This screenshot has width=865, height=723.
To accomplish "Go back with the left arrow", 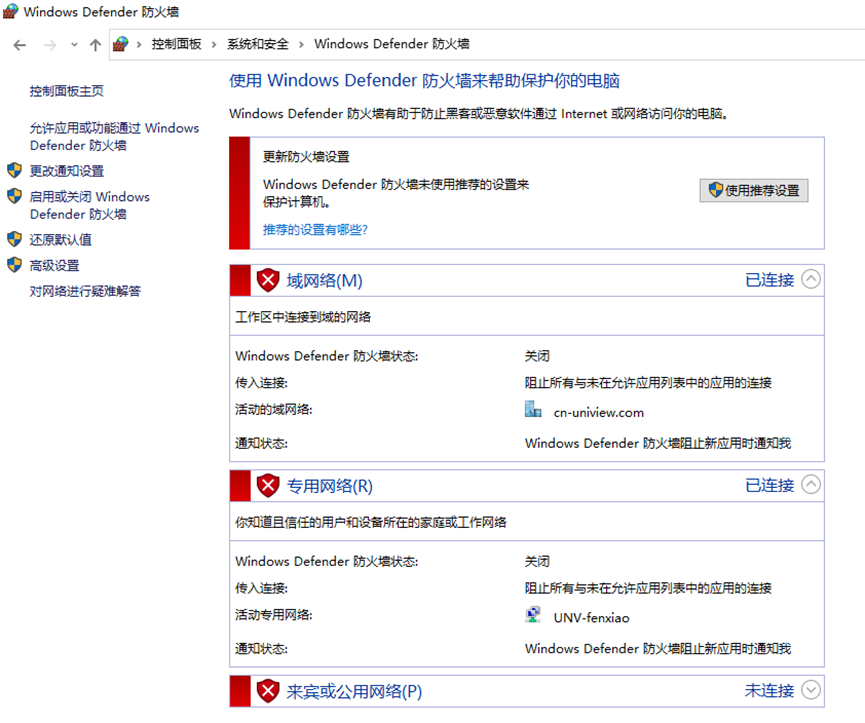I will coord(20,45).
